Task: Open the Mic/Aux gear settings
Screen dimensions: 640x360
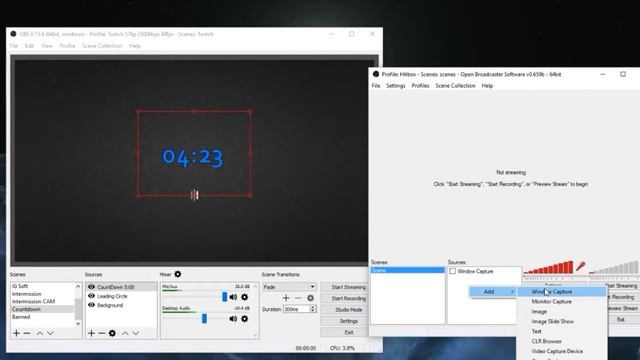Action: coord(244,297)
